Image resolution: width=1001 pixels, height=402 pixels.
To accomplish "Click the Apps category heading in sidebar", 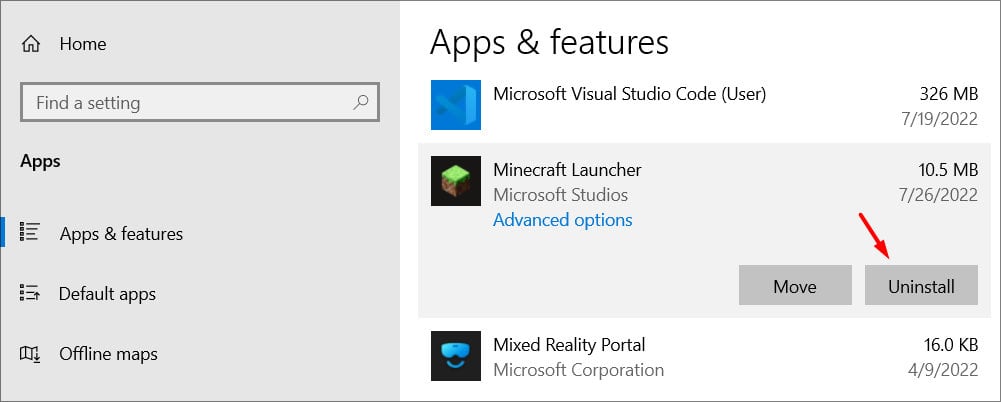I will coord(40,161).
